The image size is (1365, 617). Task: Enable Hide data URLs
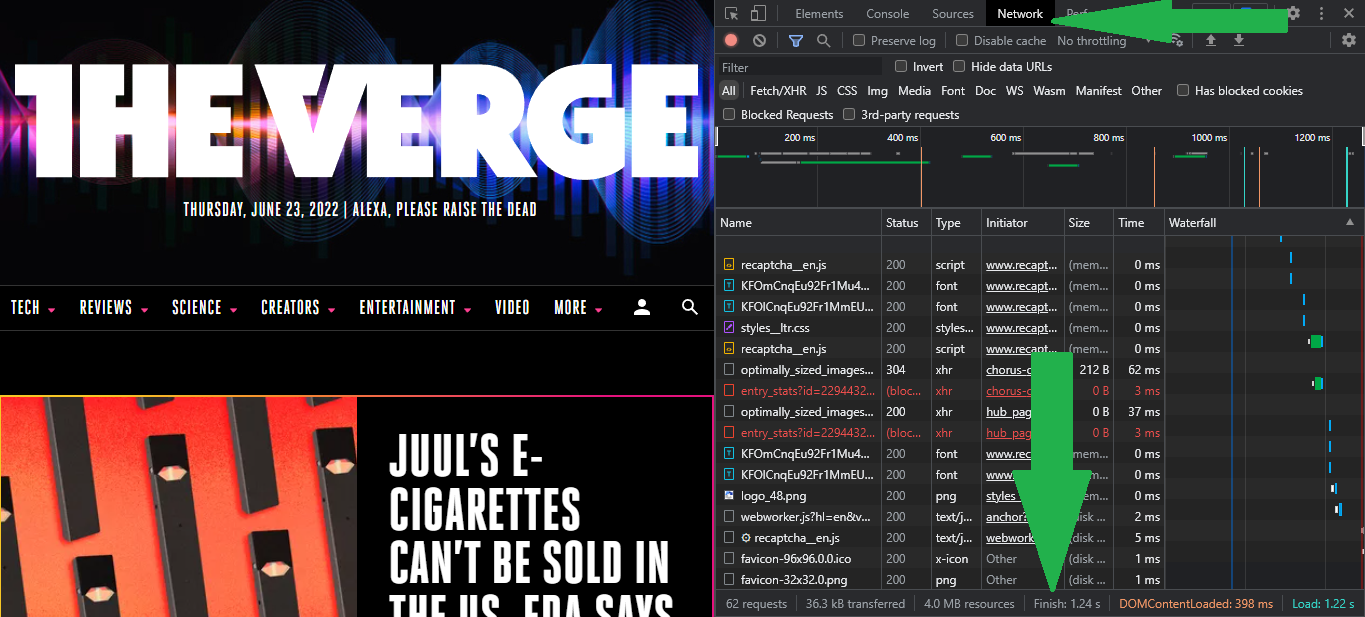959,67
